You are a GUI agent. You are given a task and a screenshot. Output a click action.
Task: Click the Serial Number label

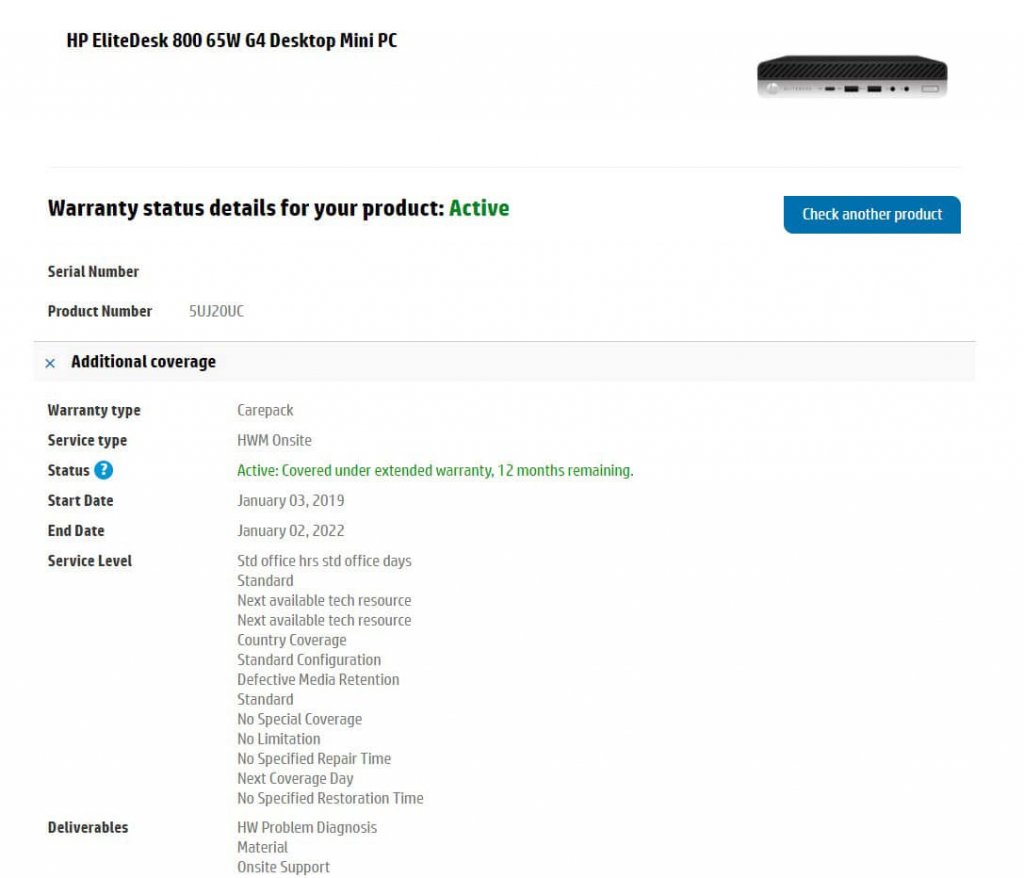93,271
